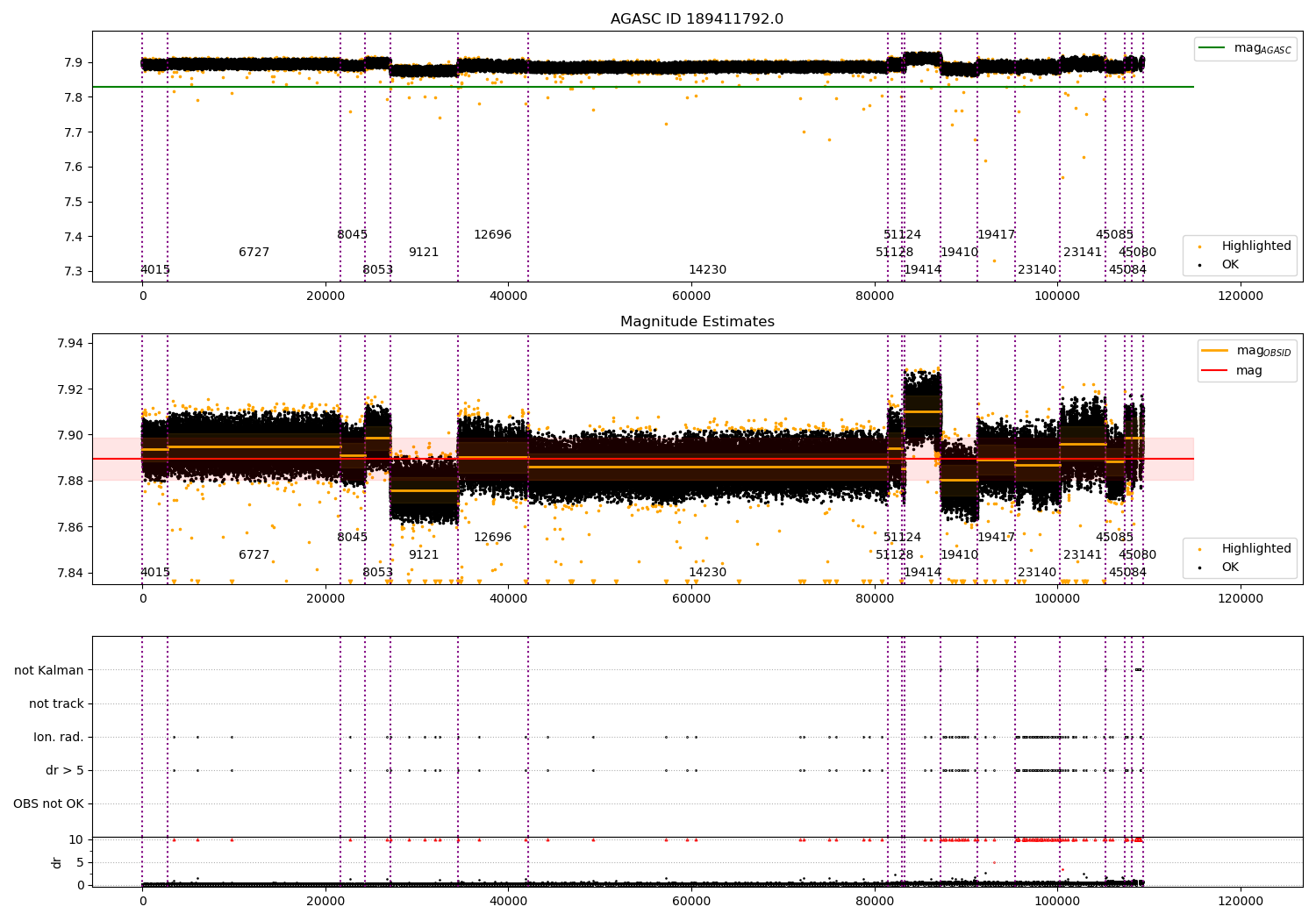
Task: Click obsid label 8045 in the AGASC ID plot
Action: [x=353, y=235]
